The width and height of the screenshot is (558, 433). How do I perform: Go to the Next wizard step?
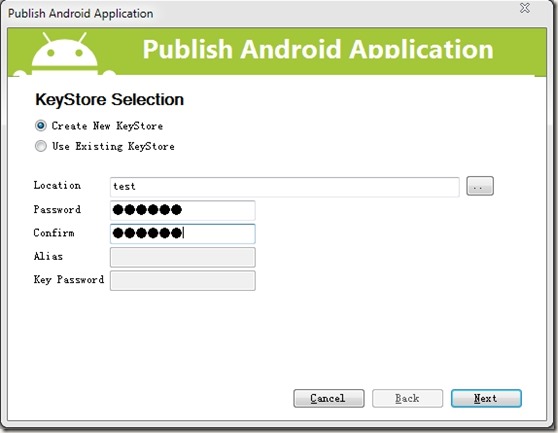coord(486,398)
